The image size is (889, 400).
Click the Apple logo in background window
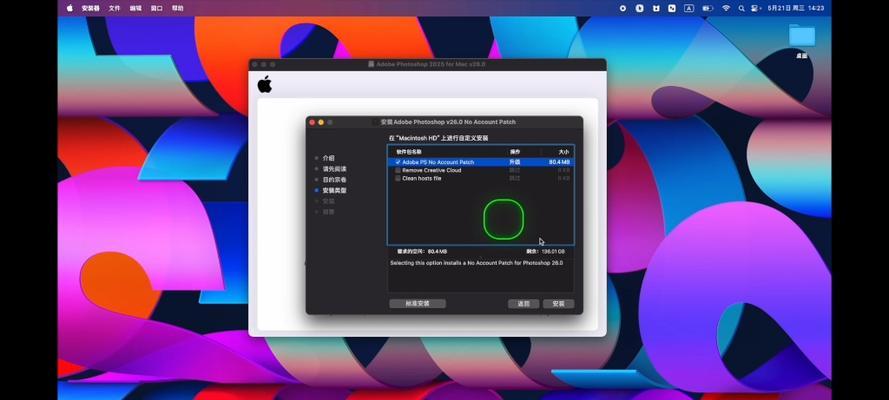[x=265, y=85]
